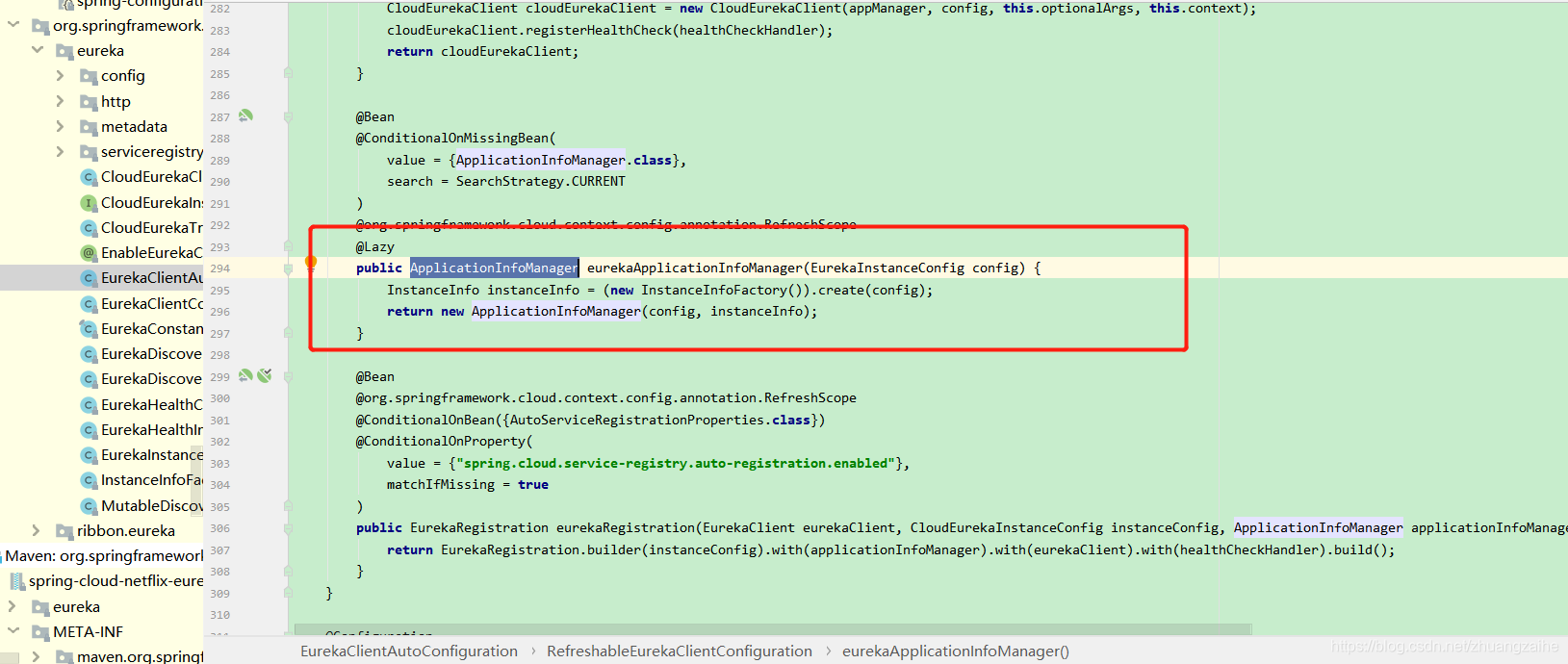Fold the annotation block starting line 287
Viewport: 1568px width, 664px height.
pyautogui.click(x=288, y=116)
